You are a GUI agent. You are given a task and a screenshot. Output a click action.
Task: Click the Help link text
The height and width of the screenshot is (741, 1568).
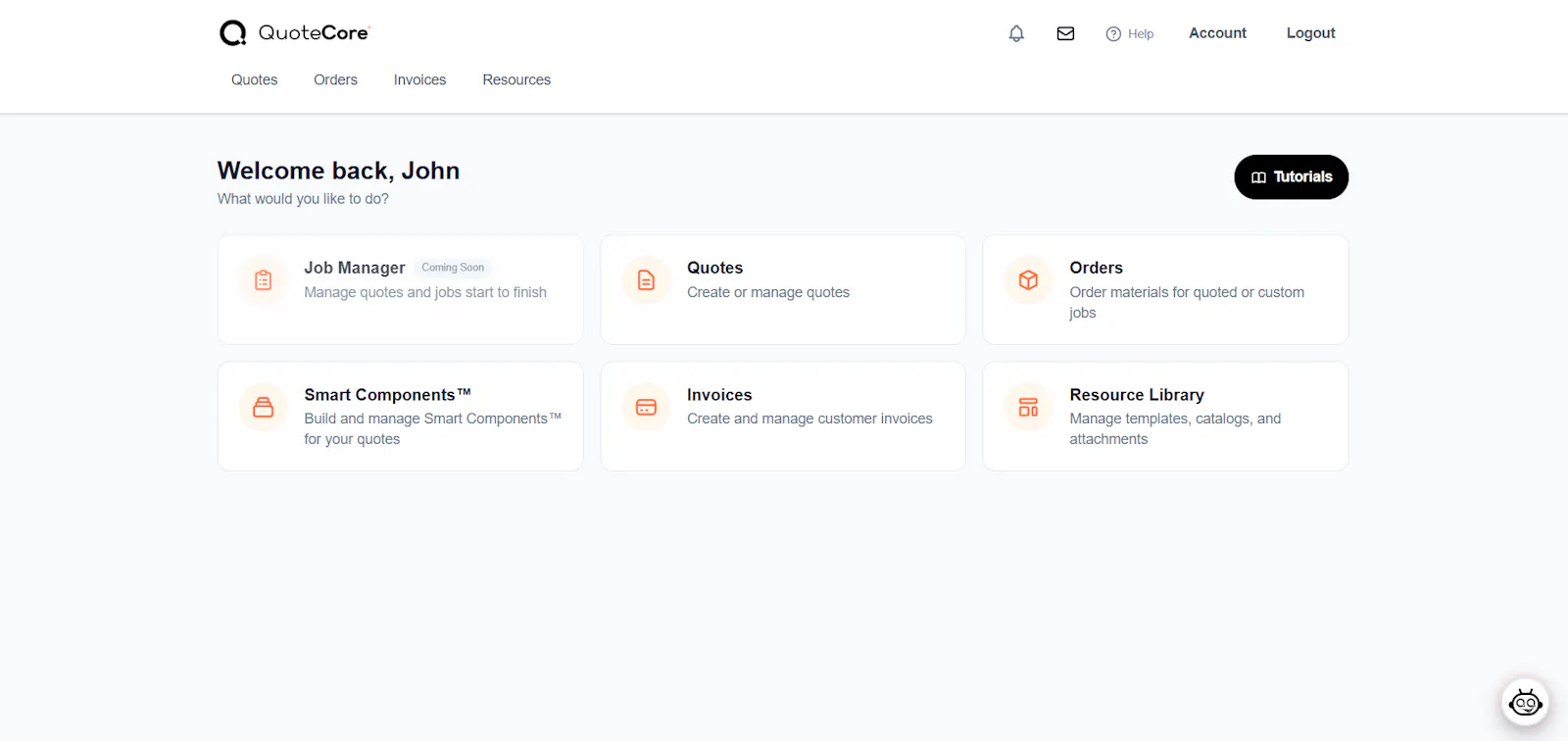(1141, 33)
